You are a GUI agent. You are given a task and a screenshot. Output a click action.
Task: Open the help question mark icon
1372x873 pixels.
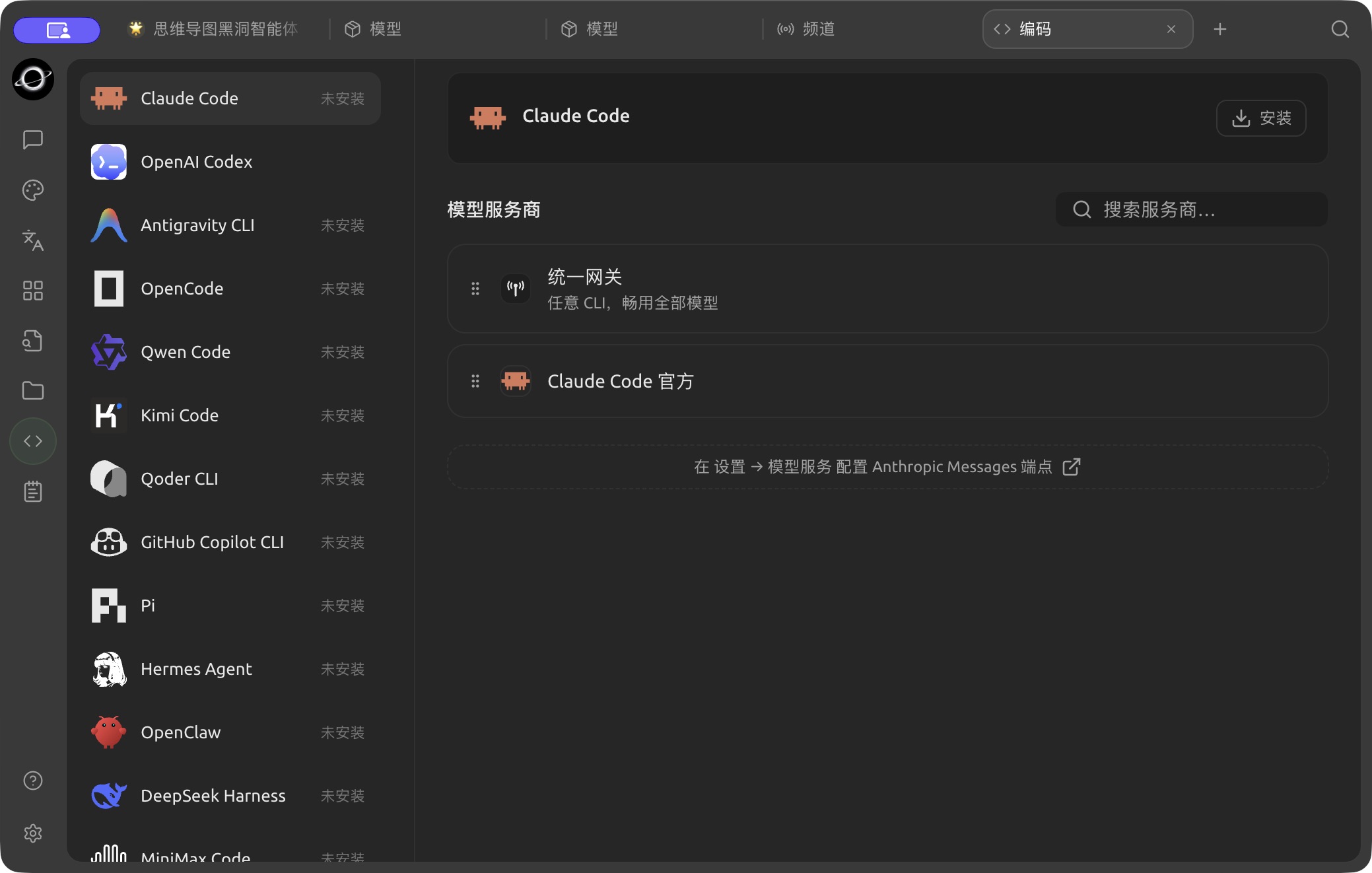coord(33,781)
